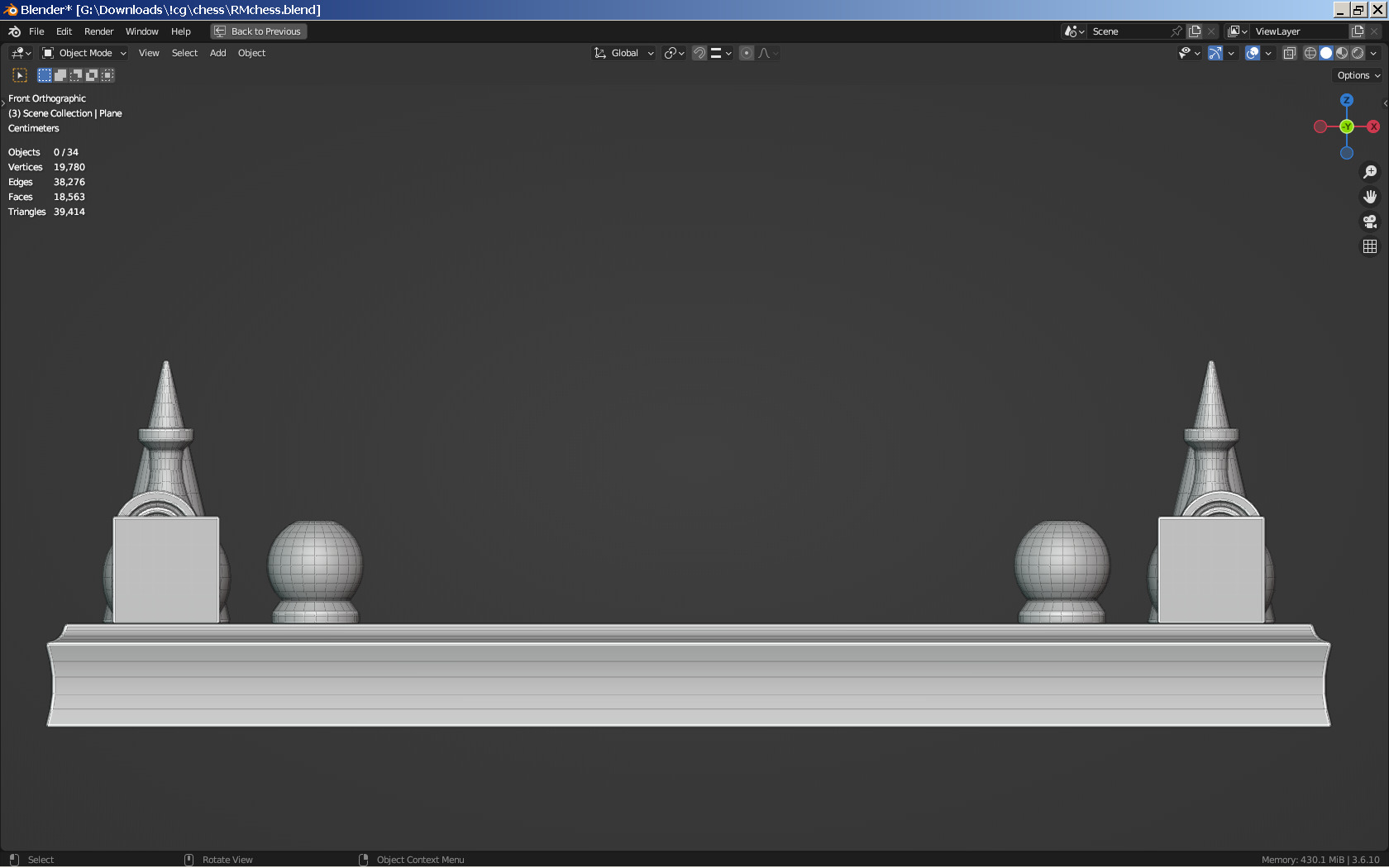Screen dimensions: 1389x868
Task: Choose the 'subtract selection' mode icon
Action: (76, 75)
